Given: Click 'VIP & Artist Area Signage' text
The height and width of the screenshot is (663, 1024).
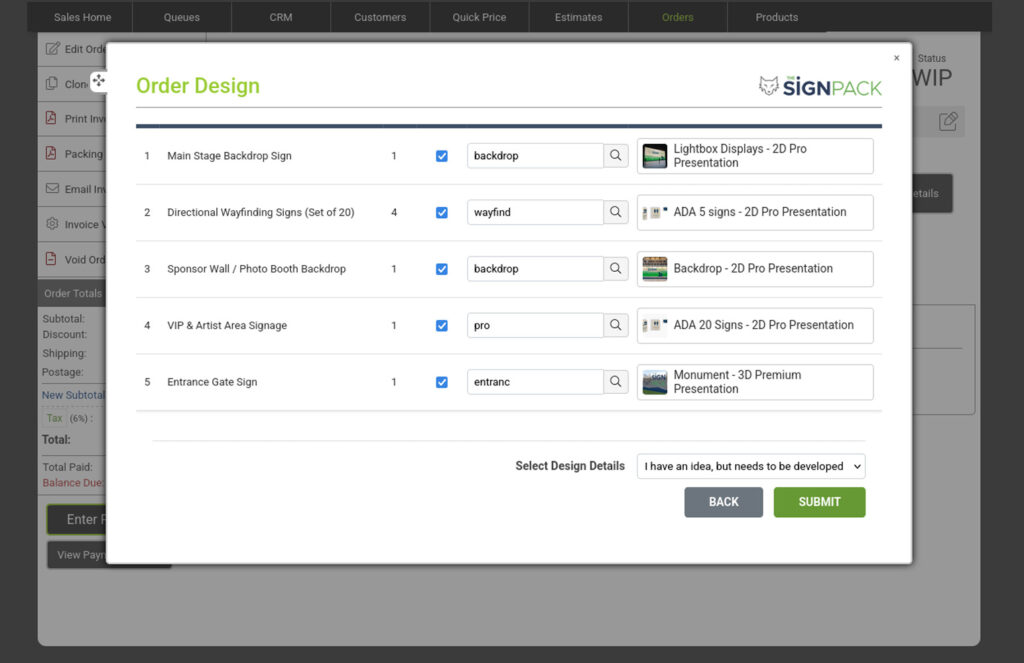Looking at the screenshot, I should tap(227, 325).
